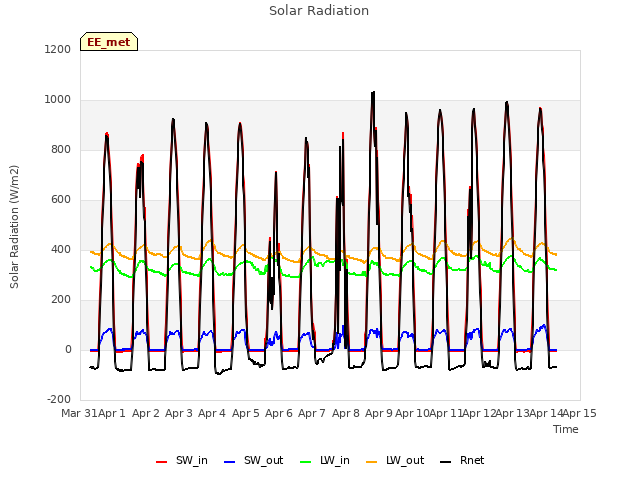Click the red SW_in legend swatch
640x480 pixels.
tap(162, 462)
